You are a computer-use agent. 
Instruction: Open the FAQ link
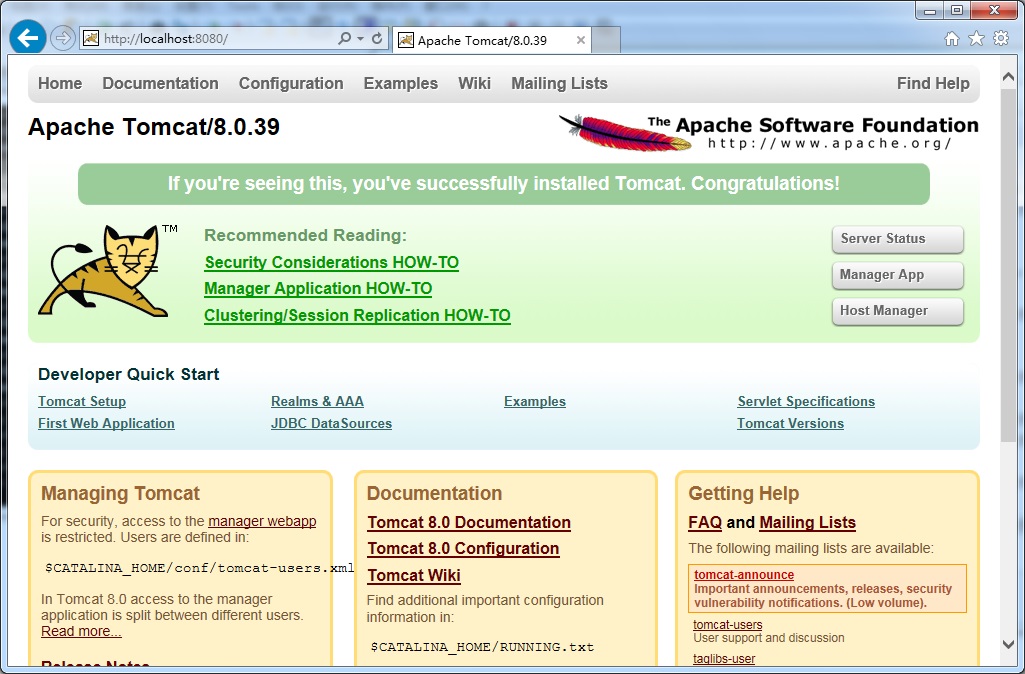tap(705, 522)
